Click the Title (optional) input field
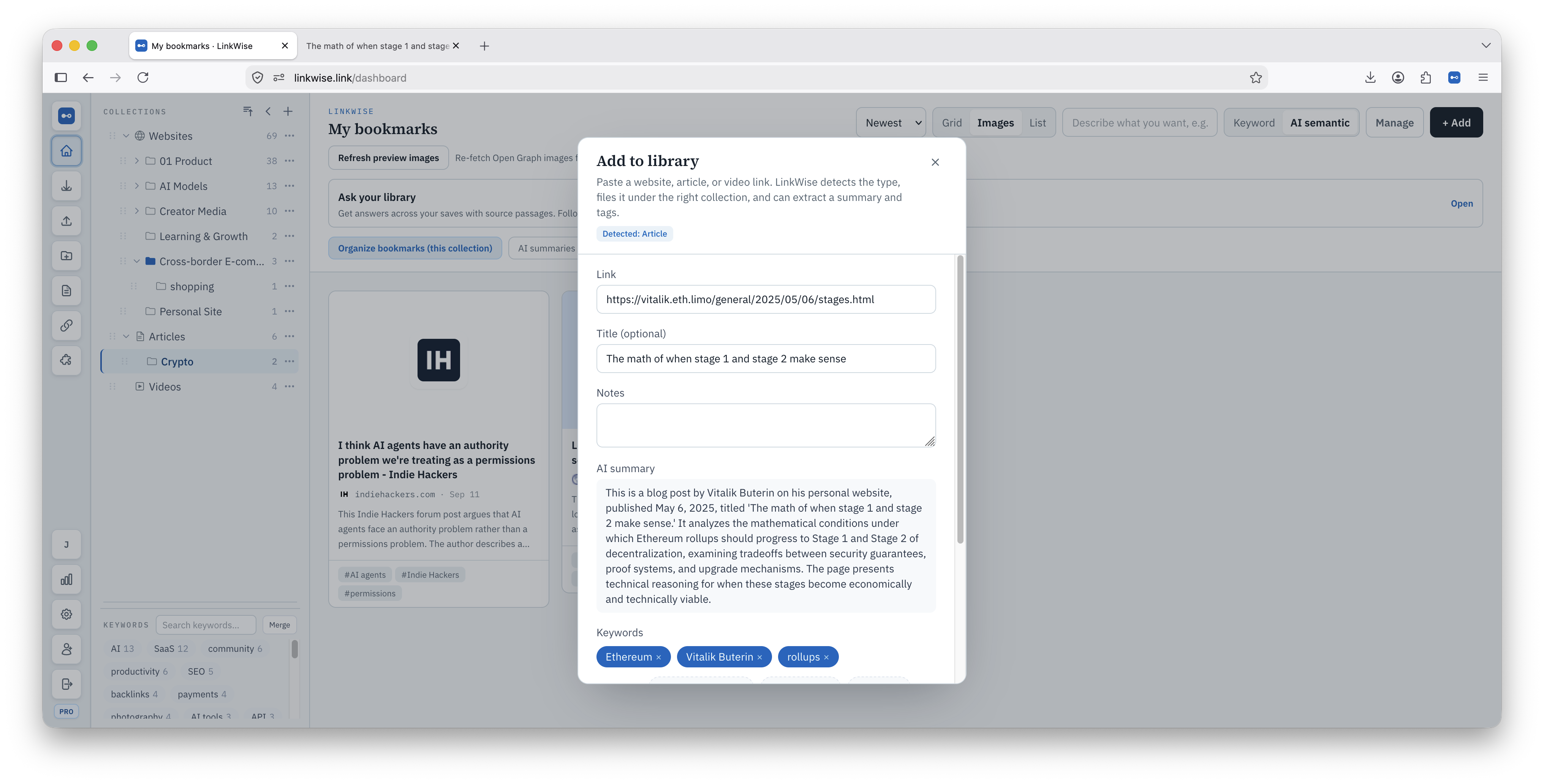 point(766,359)
